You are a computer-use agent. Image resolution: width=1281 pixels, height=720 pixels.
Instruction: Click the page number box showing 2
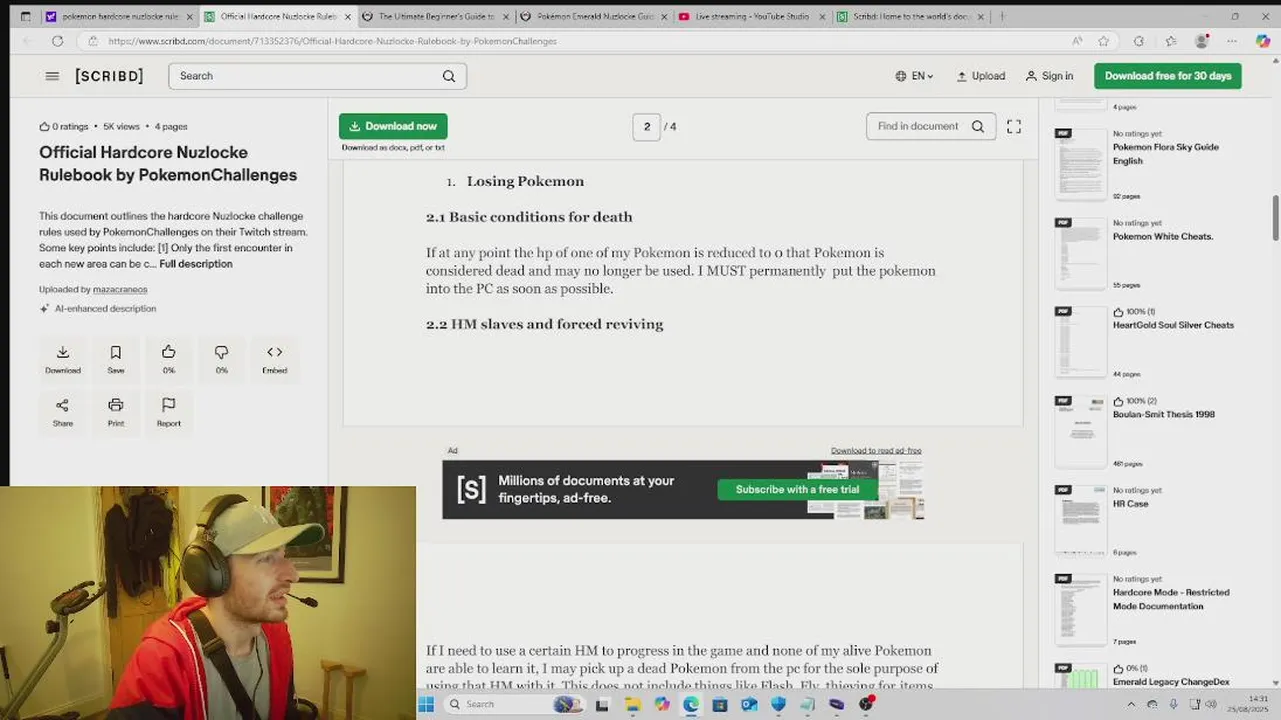[646, 127]
